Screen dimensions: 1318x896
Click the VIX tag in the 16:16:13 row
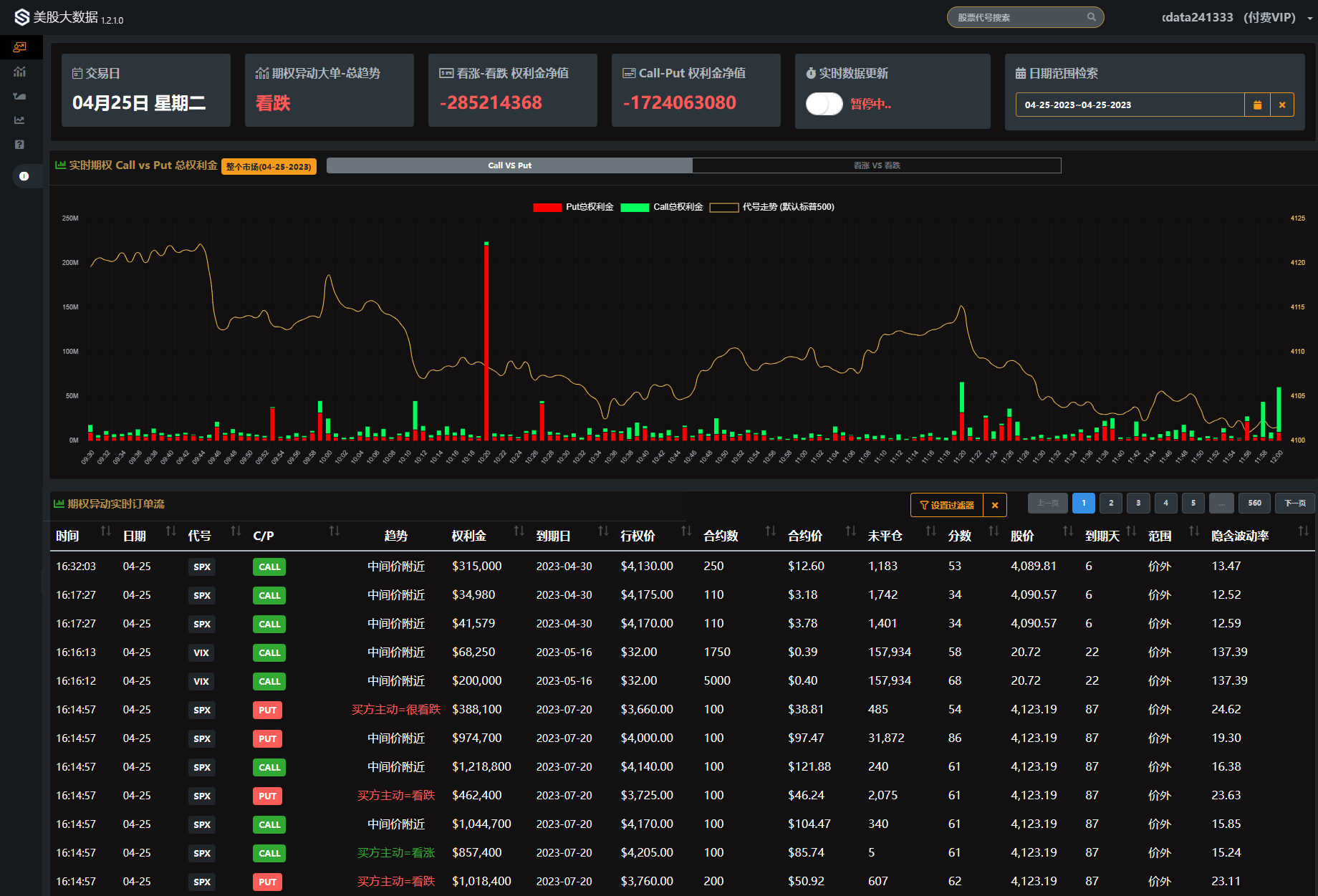pyautogui.click(x=201, y=653)
